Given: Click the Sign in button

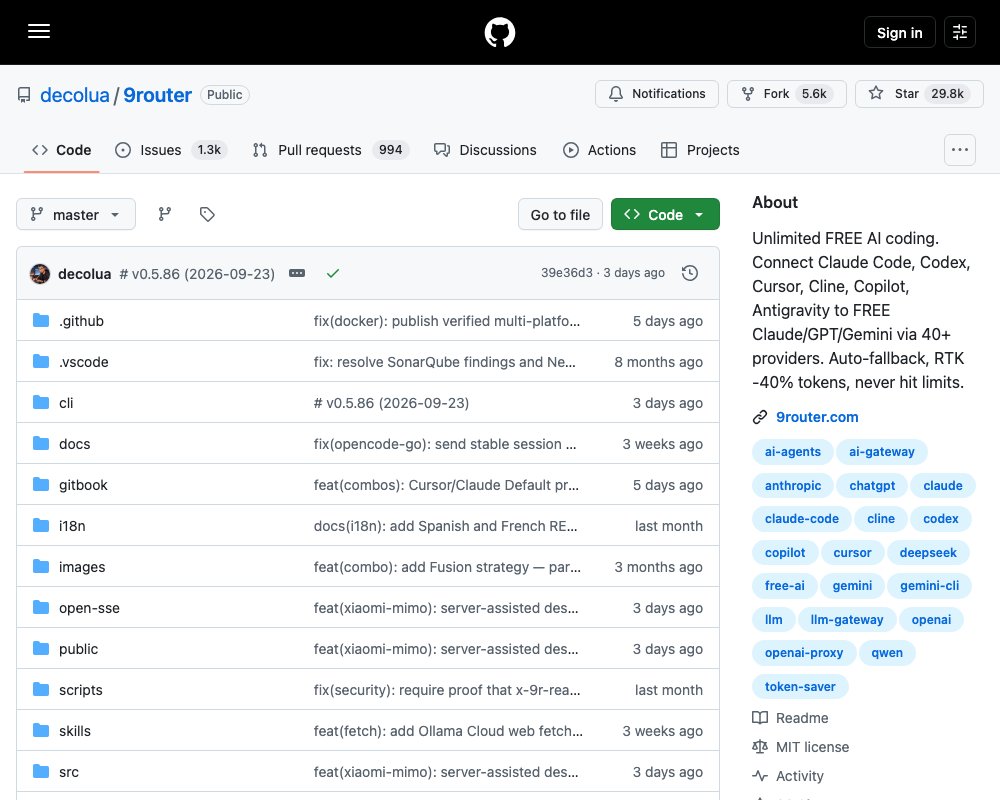Looking at the screenshot, I should coord(899,33).
